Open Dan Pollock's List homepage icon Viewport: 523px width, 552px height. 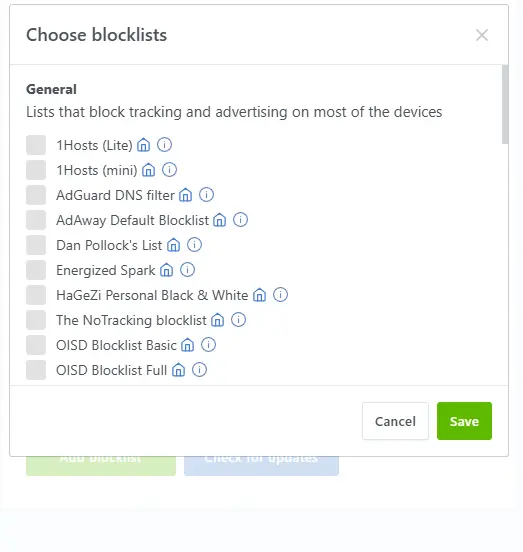coord(174,245)
